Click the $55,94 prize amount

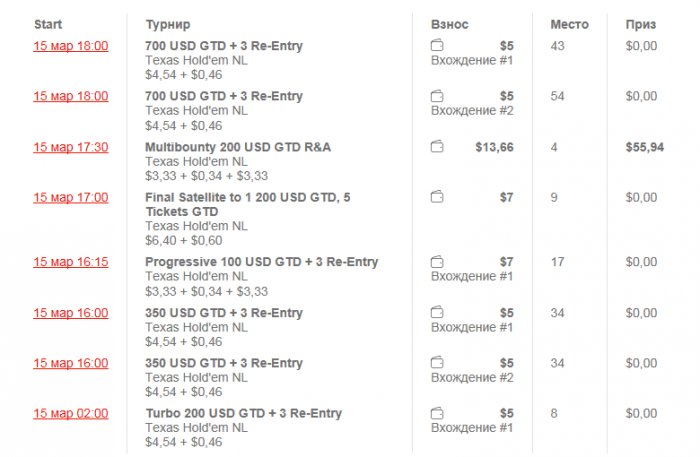click(641, 147)
